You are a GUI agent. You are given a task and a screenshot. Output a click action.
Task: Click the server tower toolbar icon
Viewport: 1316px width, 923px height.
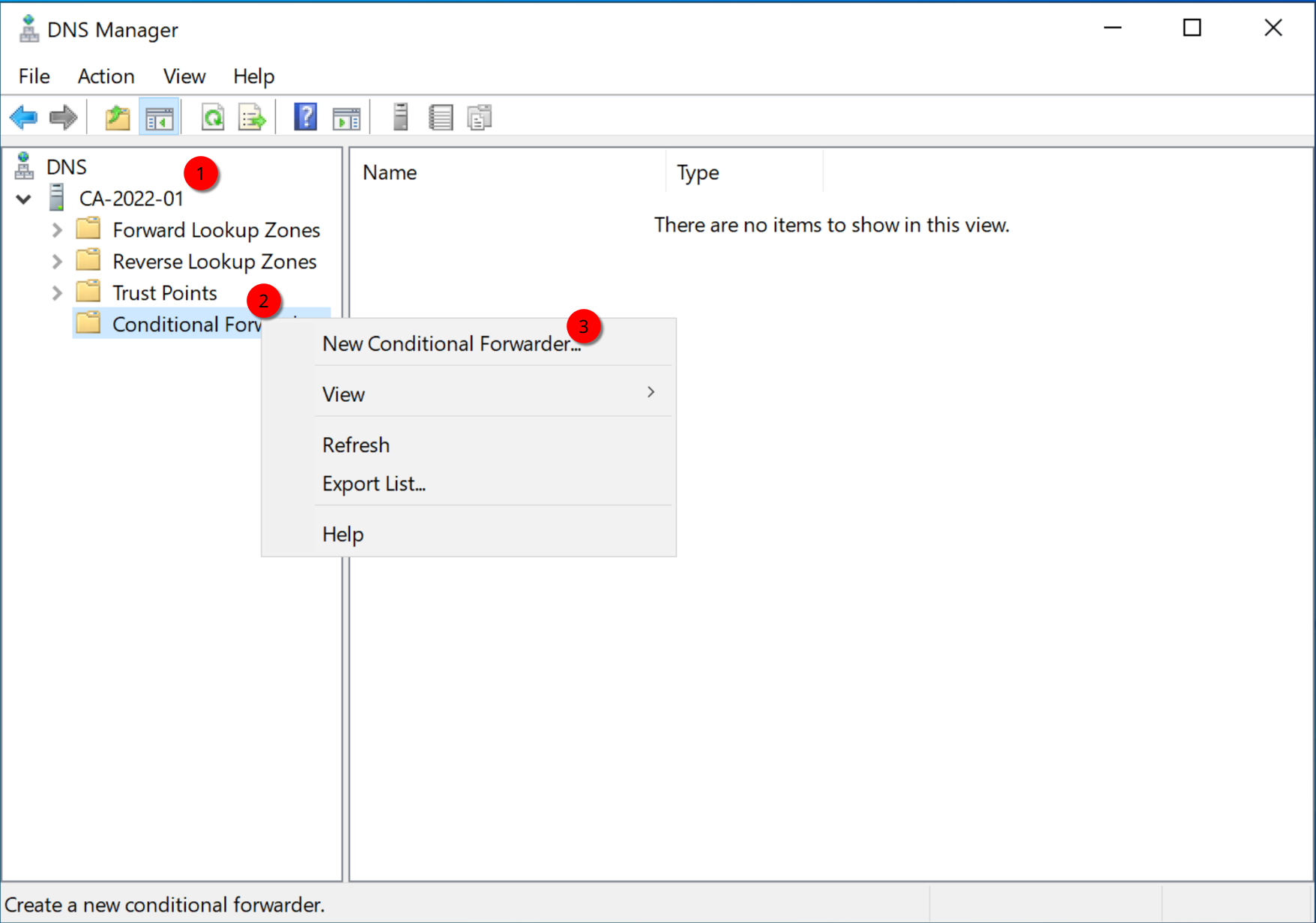(400, 117)
